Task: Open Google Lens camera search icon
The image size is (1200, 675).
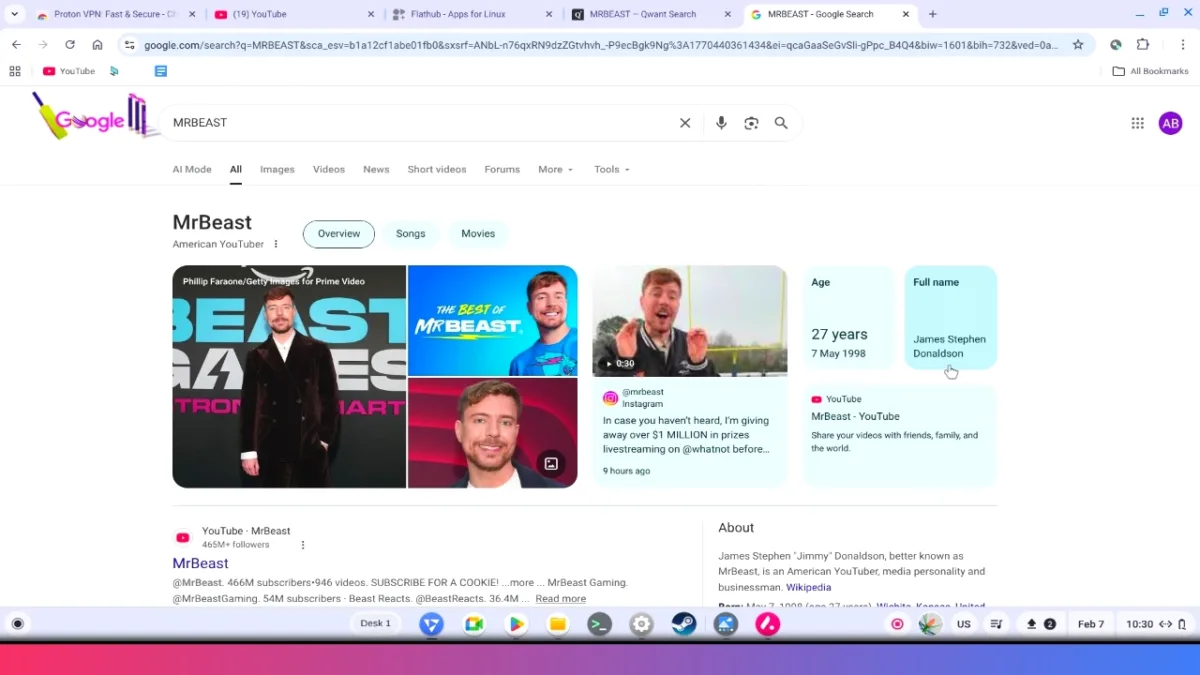Action: coord(751,122)
